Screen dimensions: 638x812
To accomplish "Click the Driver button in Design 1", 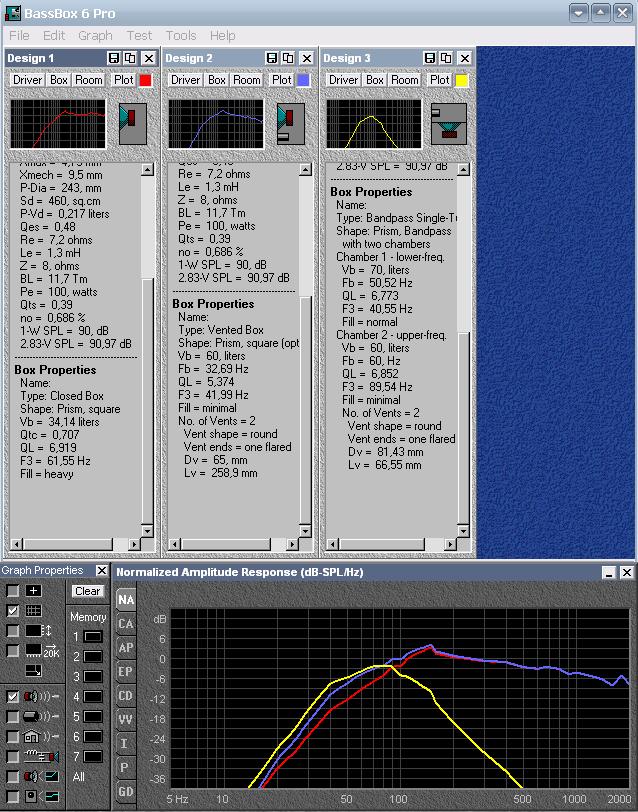I will coord(27,80).
